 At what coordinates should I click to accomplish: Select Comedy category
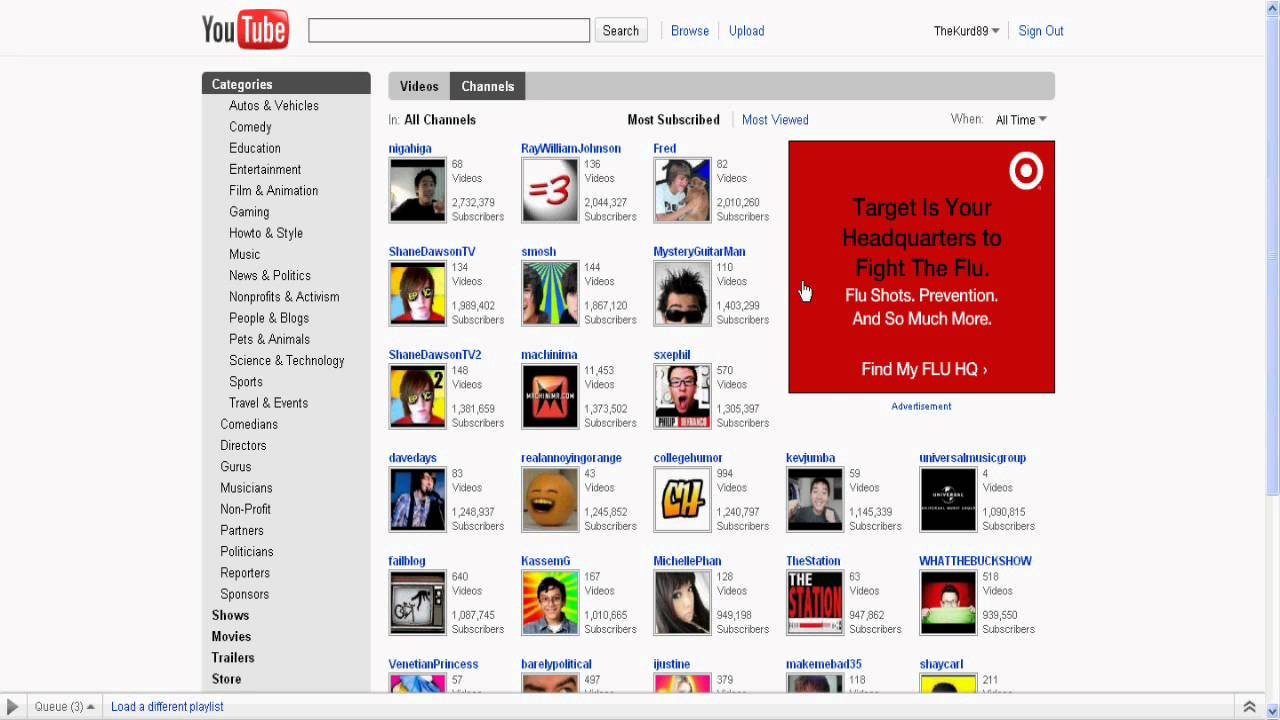[x=250, y=127]
